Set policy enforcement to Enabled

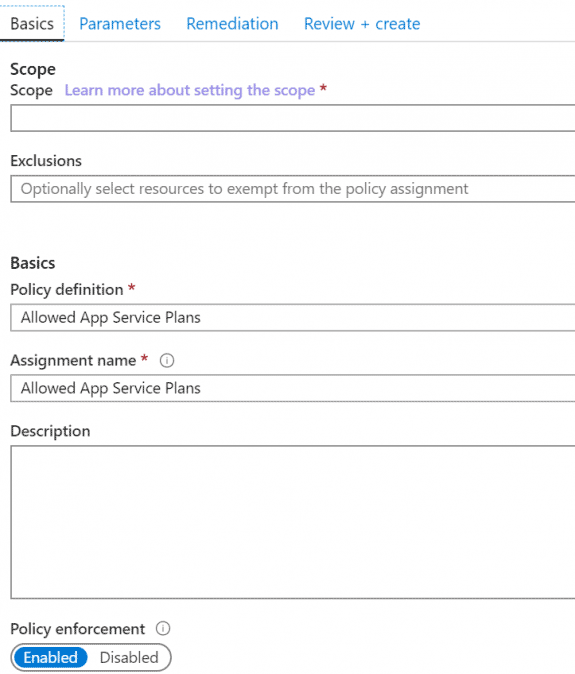[x=51, y=657]
